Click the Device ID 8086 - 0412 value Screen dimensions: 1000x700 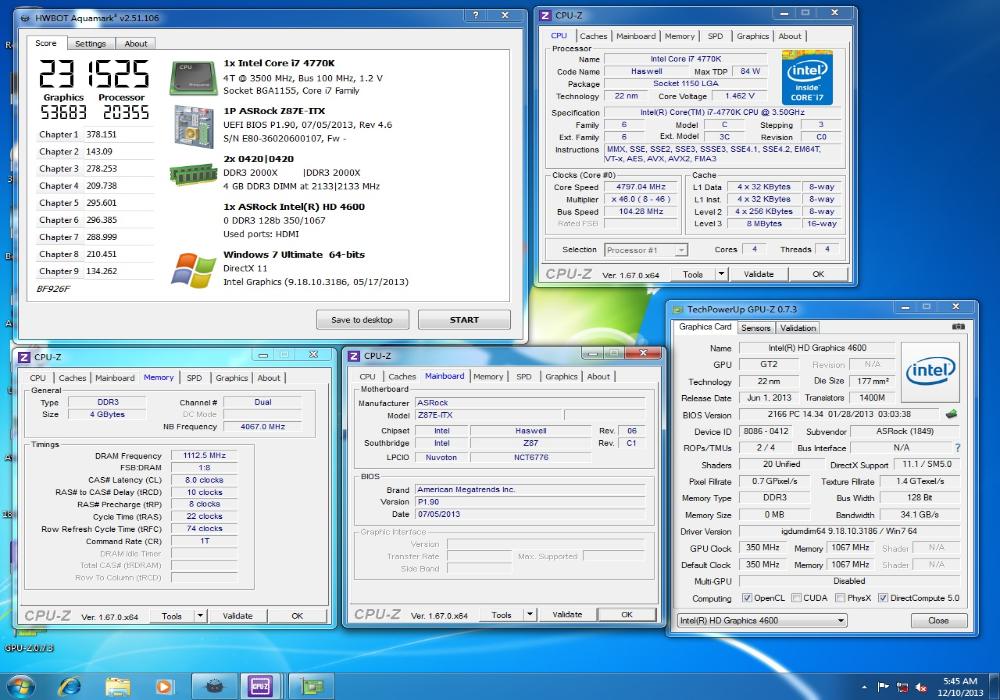766,431
